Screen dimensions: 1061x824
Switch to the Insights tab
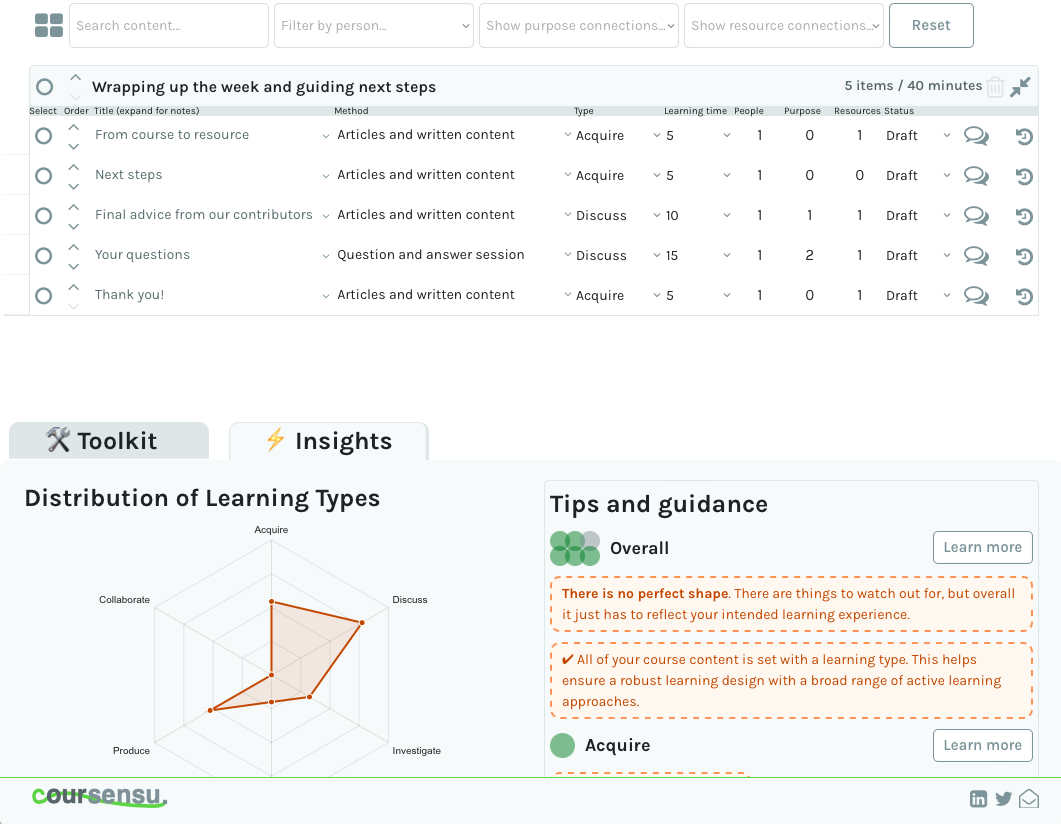[x=328, y=441]
